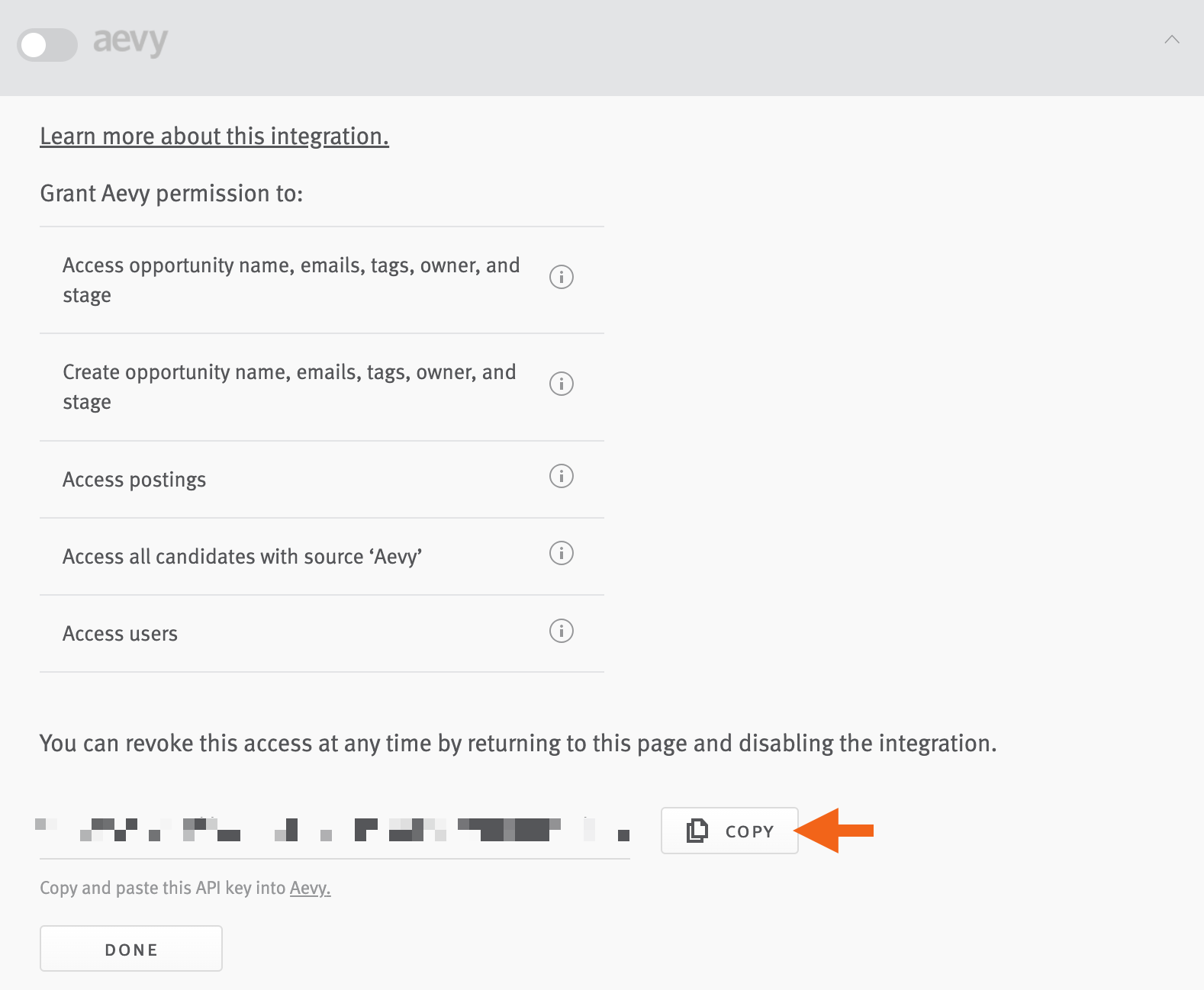The height and width of the screenshot is (990, 1204).
Task: Open Learn more about this integration
Action: 214,136
